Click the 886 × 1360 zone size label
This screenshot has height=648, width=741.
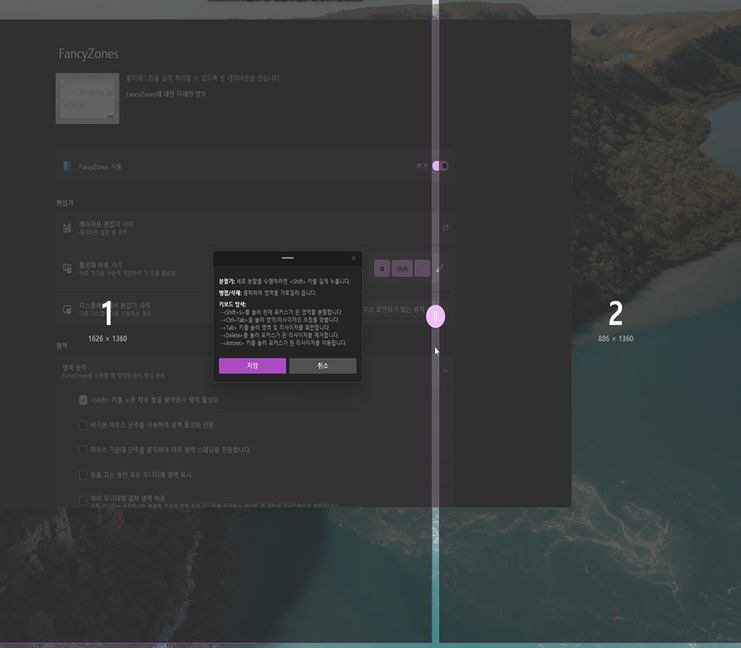tap(615, 338)
